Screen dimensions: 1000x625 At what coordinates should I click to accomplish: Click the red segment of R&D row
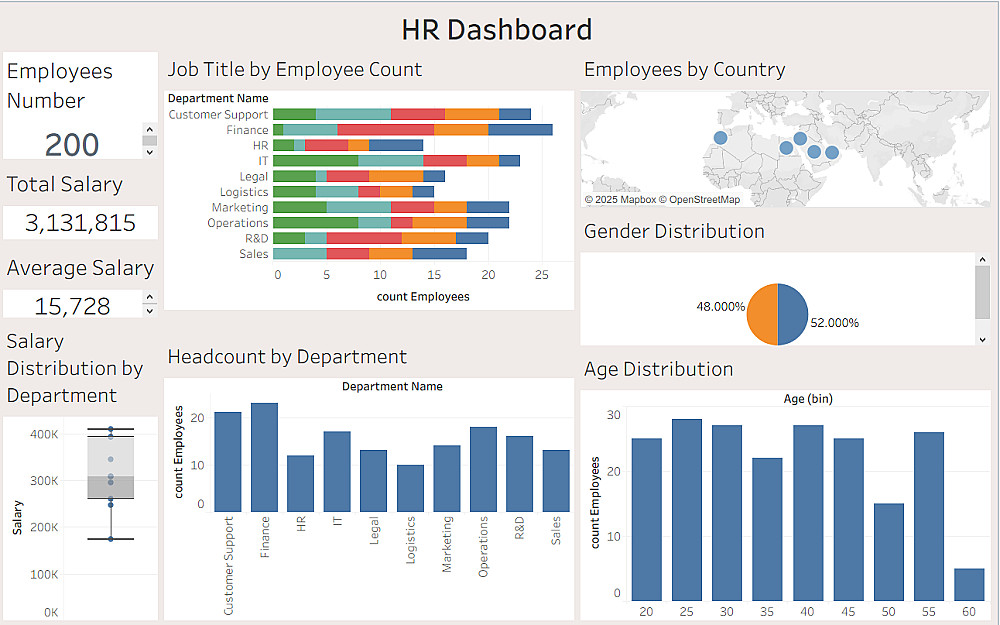click(x=364, y=238)
